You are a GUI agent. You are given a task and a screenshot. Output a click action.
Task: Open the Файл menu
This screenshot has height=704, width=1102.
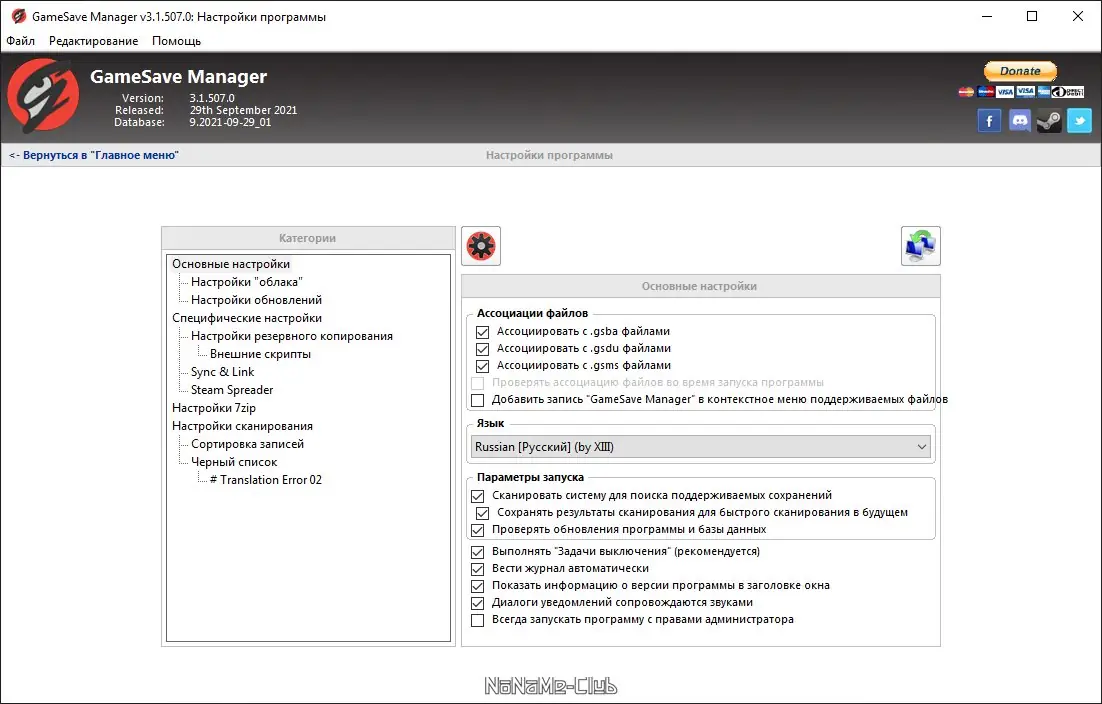click(20, 41)
